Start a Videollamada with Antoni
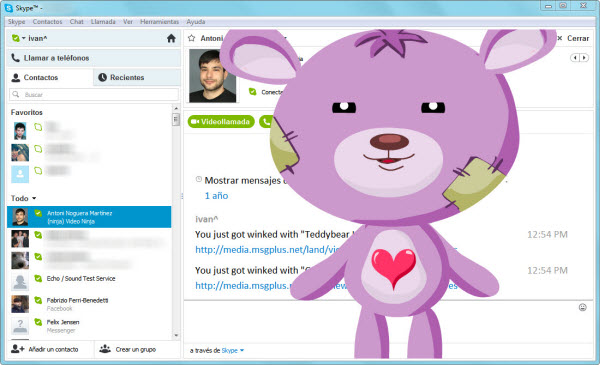 click(221, 122)
